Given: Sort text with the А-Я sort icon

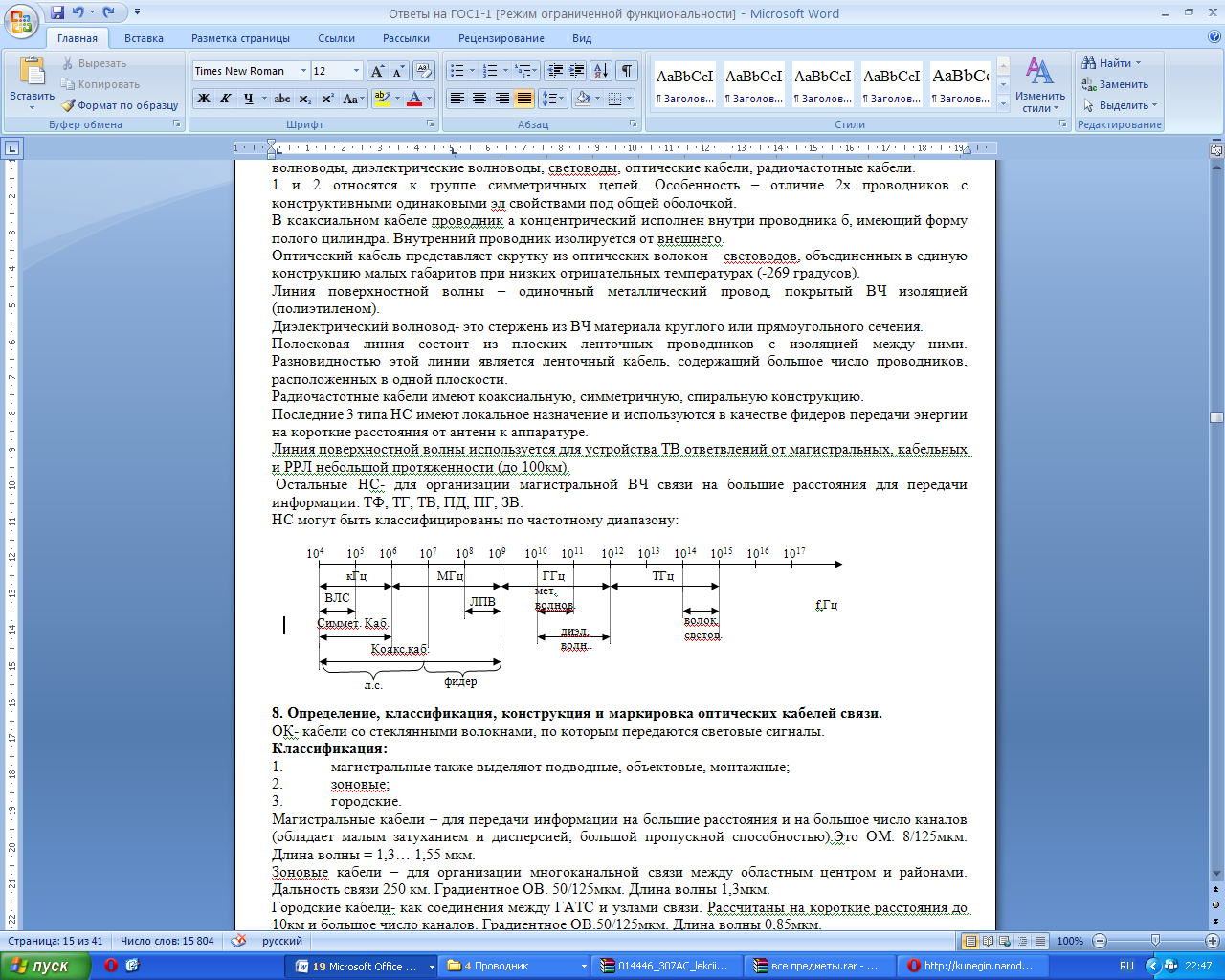Looking at the screenshot, I should point(601,71).
